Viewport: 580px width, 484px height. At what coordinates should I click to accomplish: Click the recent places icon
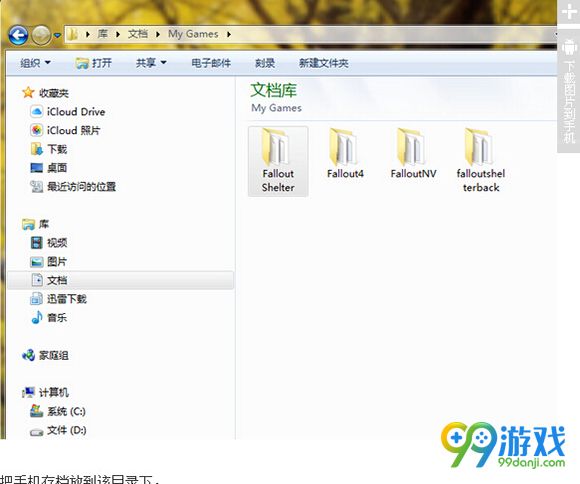(x=36, y=186)
